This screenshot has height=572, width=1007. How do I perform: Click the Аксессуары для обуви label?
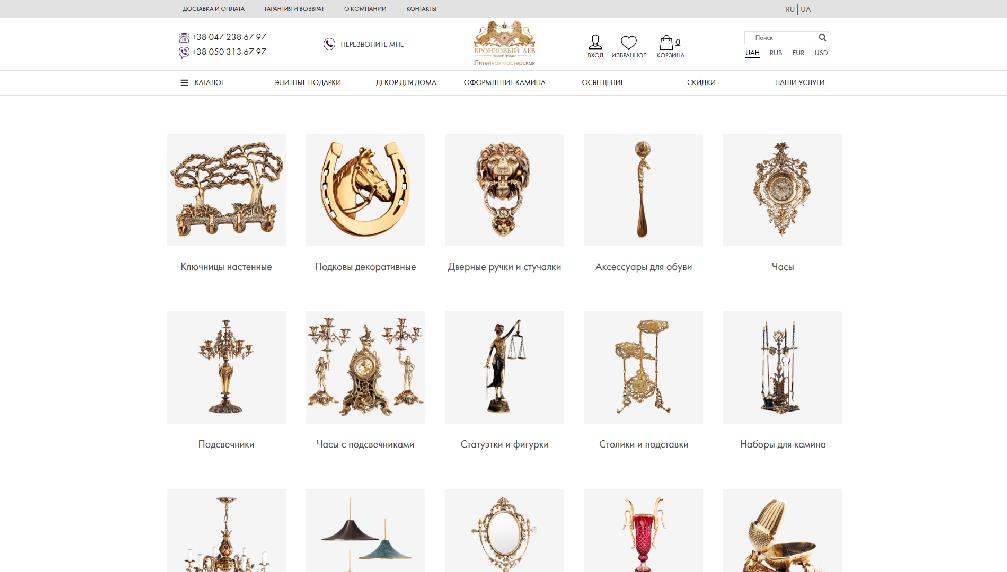click(644, 267)
